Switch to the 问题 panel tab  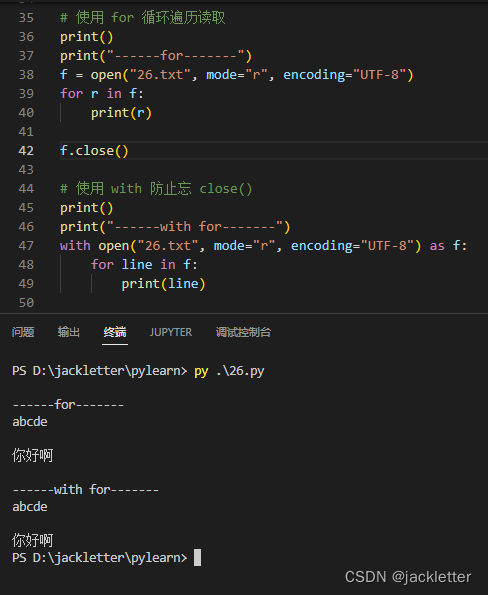pos(23,332)
